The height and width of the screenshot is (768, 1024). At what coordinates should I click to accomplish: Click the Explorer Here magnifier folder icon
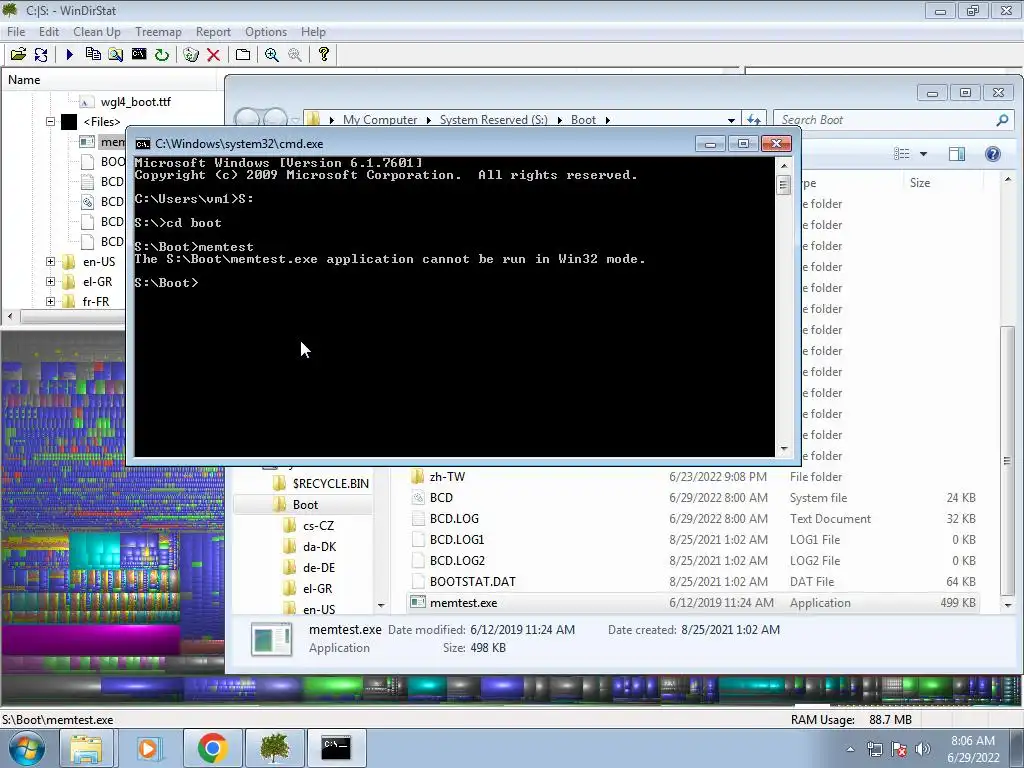point(116,55)
